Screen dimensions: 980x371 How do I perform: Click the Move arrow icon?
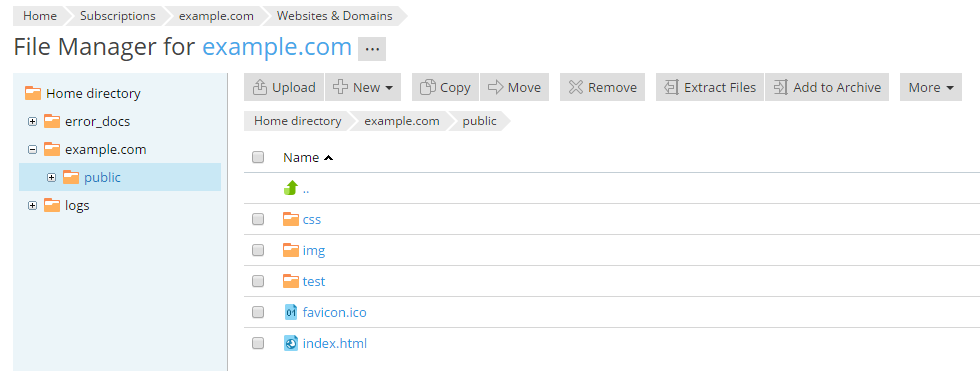(x=496, y=87)
